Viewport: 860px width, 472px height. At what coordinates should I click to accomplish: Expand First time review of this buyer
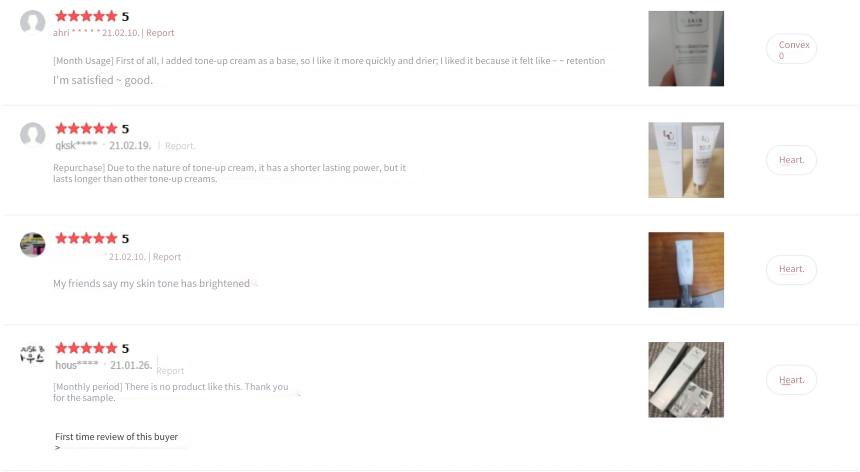click(x=116, y=437)
